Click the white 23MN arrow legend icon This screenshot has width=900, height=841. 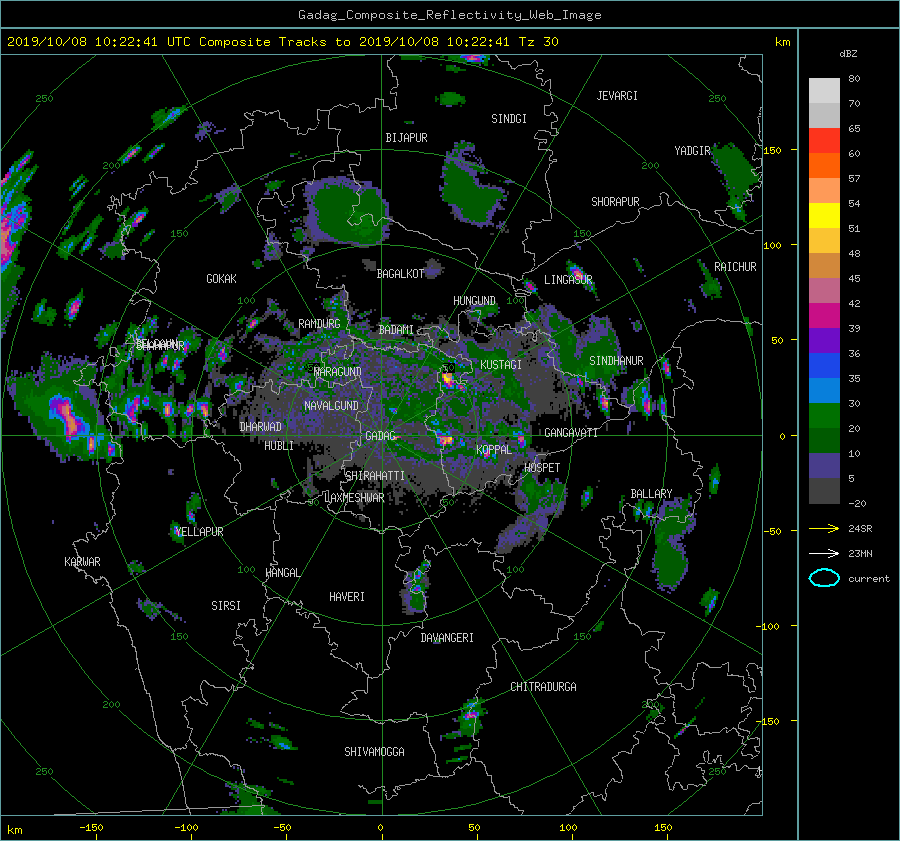[x=824, y=553]
